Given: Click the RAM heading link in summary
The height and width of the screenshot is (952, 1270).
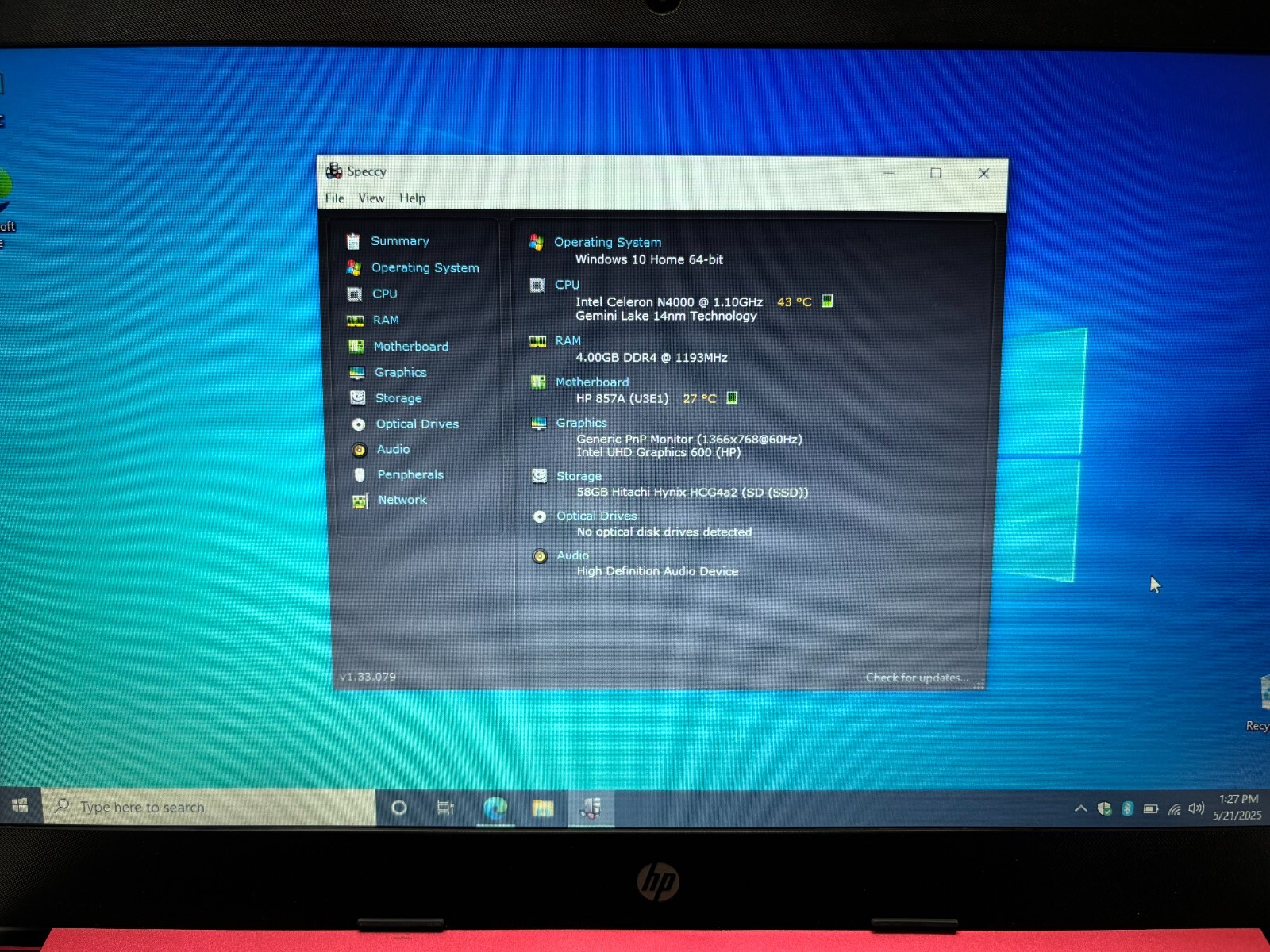Looking at the screenshot, I should tap(568, 340).
